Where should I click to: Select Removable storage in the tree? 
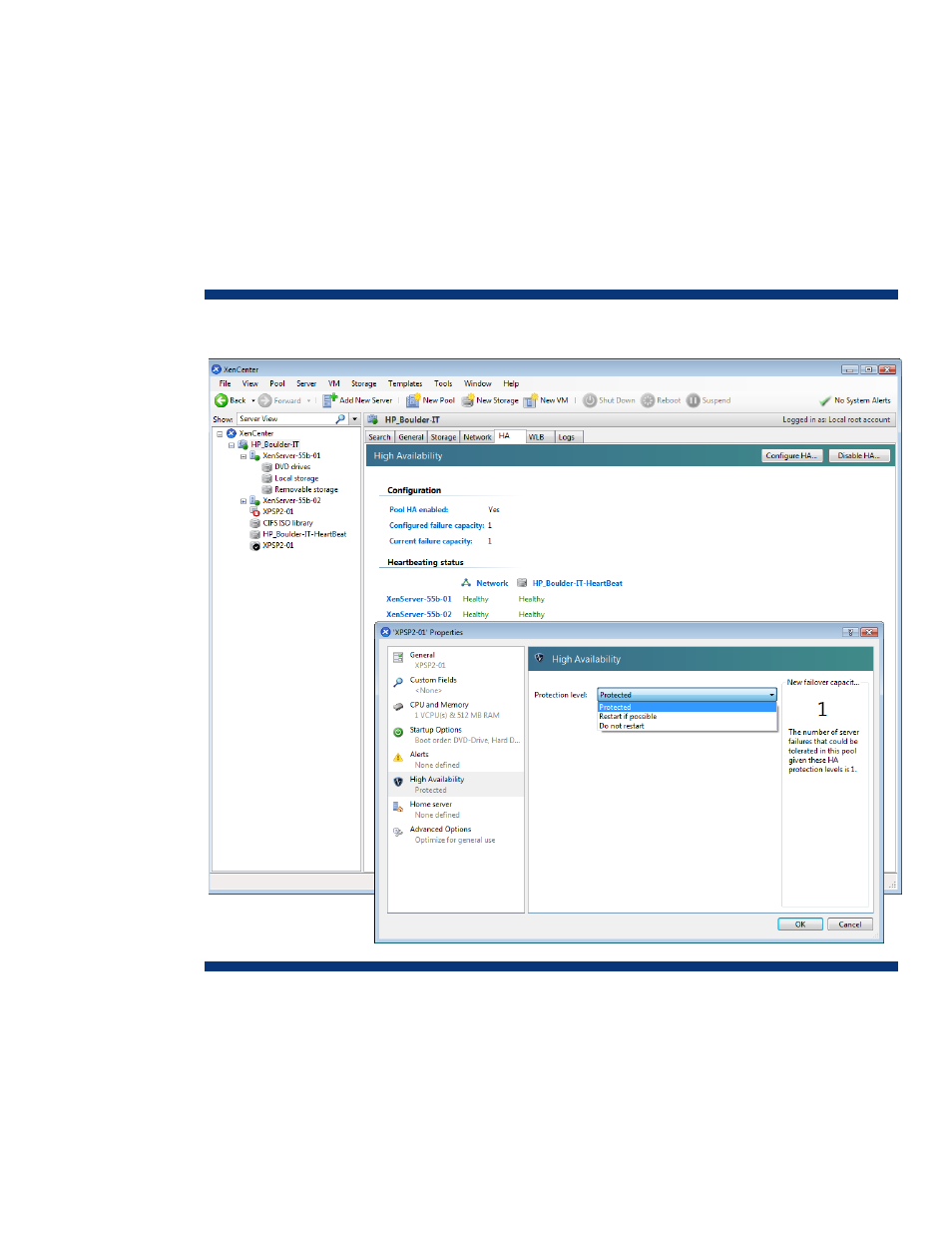306,489
